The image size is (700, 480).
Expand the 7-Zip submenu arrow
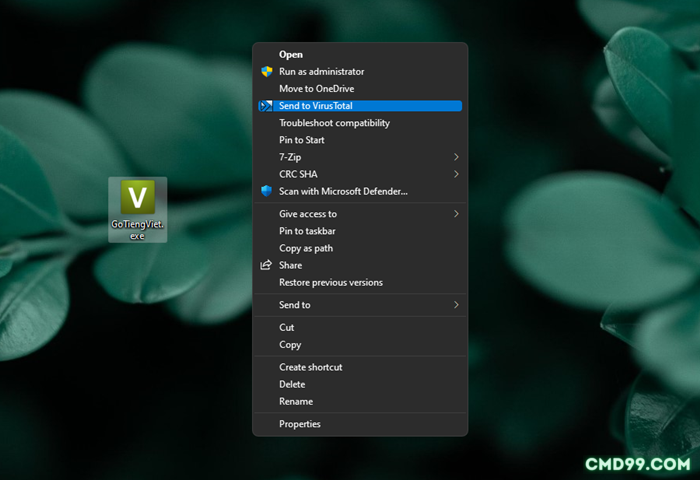456,157
